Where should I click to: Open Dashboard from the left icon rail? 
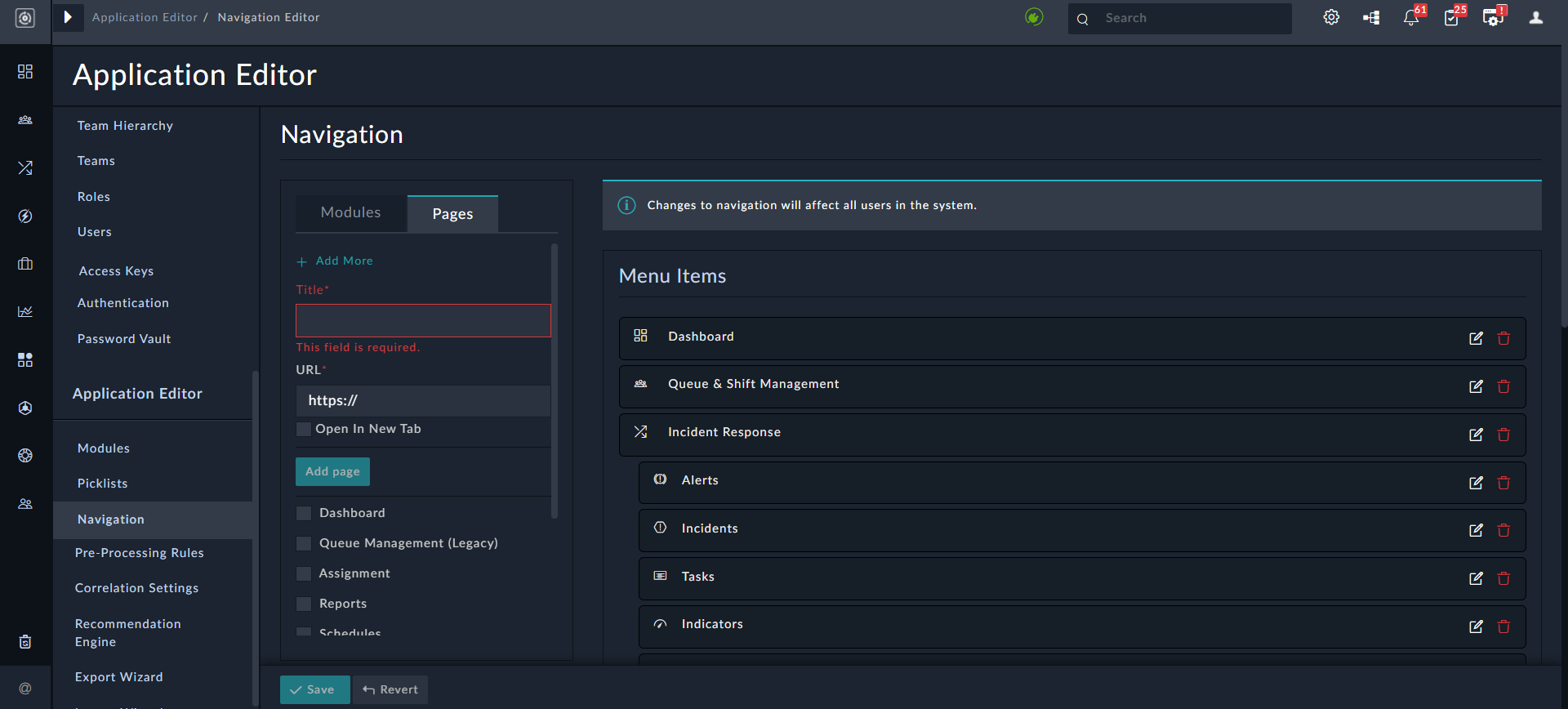(x=25, y=72)
